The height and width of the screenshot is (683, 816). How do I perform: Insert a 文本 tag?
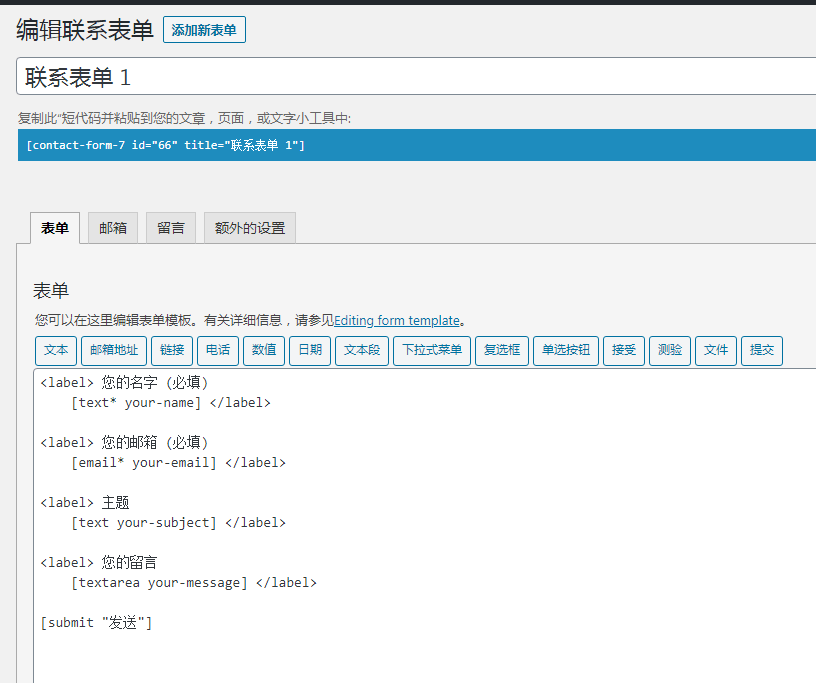point(56,350)
